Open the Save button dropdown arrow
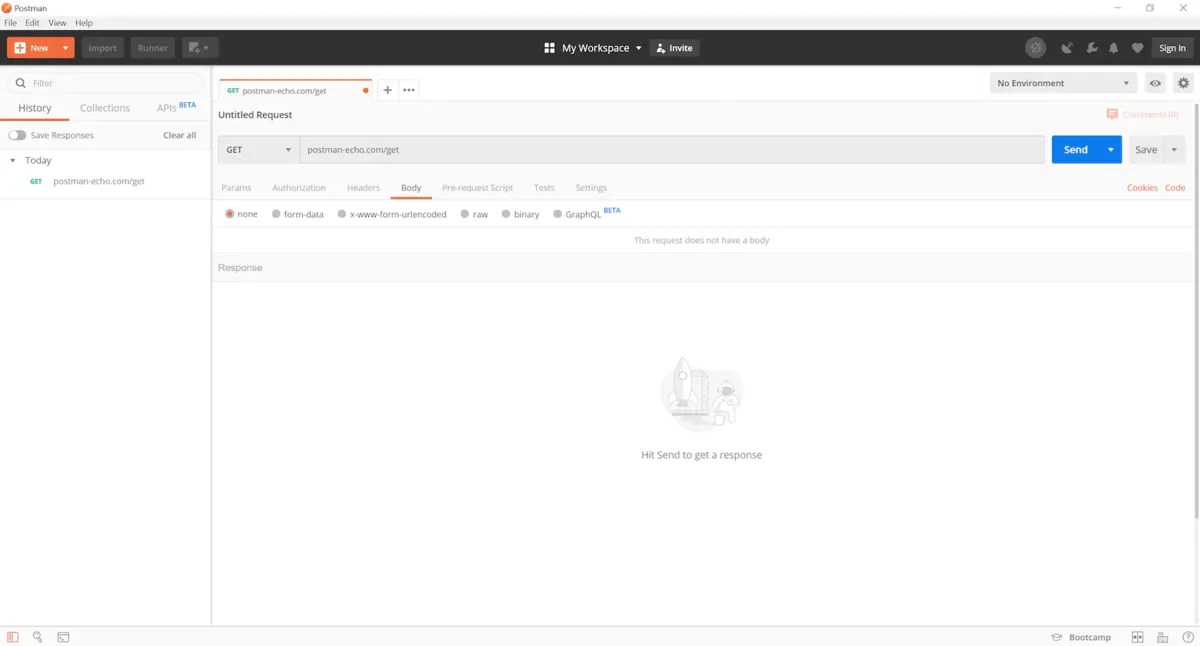This screenshot has height=646, width=1200. tap(1174, 150)
